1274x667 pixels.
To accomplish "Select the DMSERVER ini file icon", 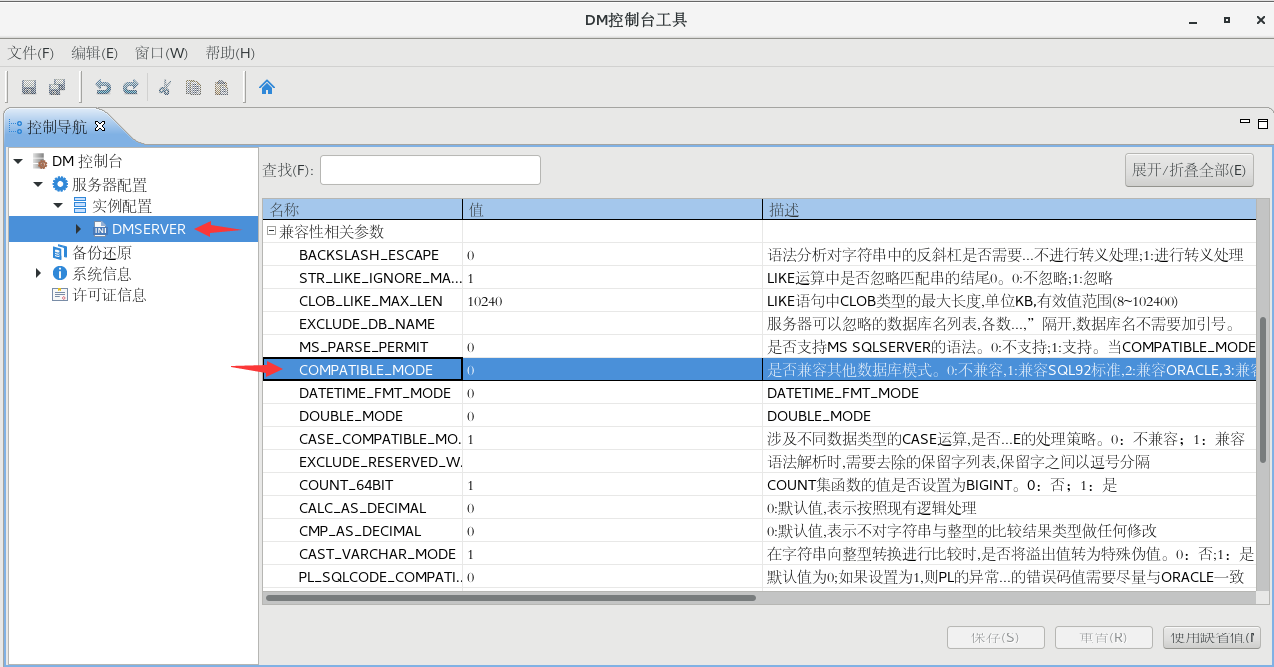I will (x=100, y=229).
